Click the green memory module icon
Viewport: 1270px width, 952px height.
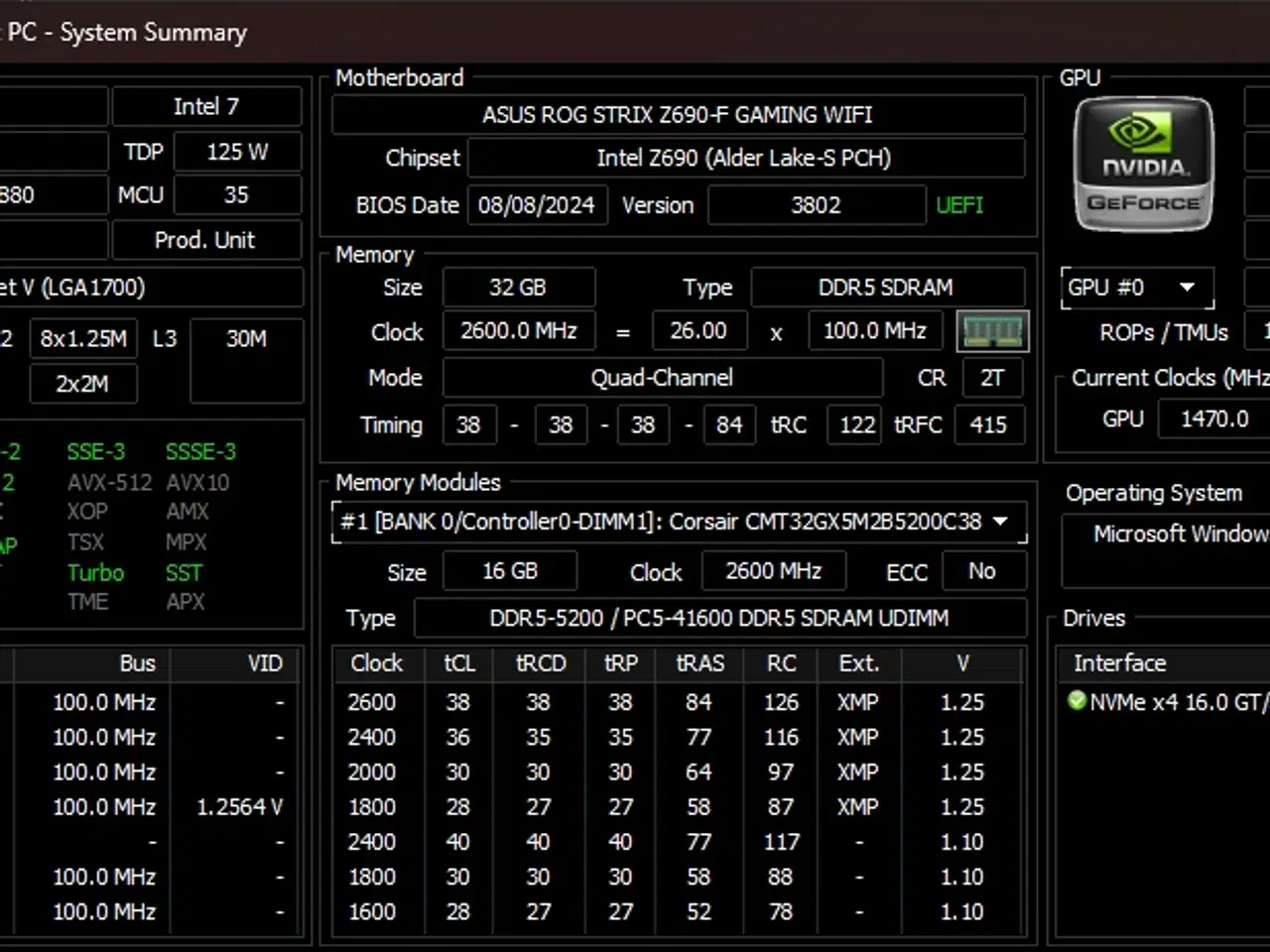992,331
